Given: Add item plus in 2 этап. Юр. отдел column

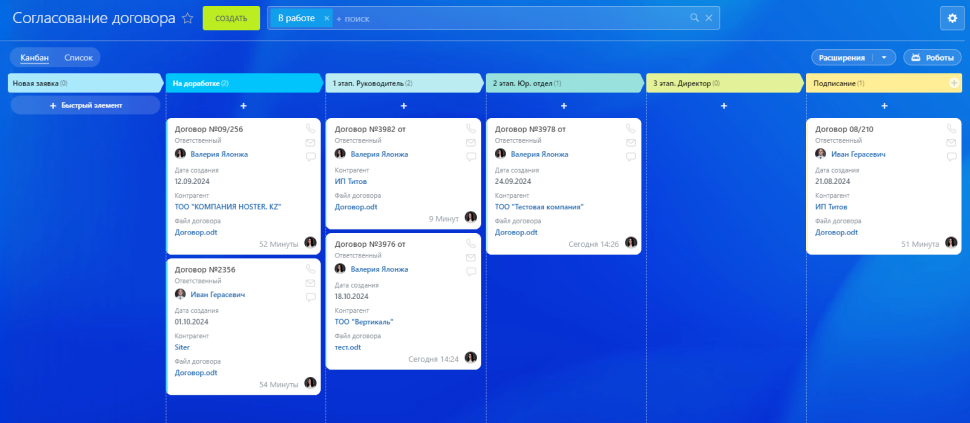Looking at the screenshot, I should (x=564, y=106).
